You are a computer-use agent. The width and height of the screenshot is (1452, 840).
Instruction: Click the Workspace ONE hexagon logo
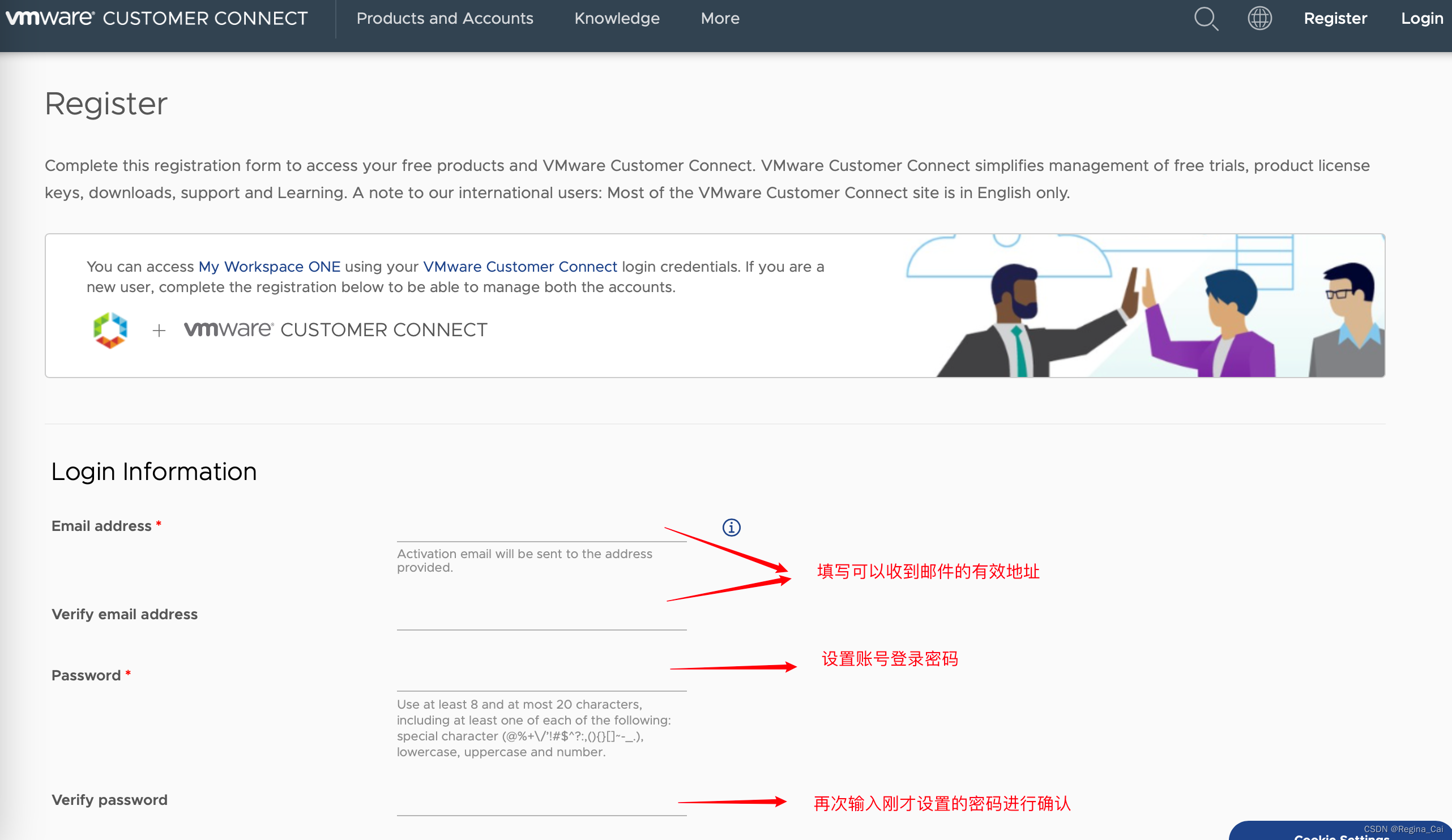click(x=110, y=330)
